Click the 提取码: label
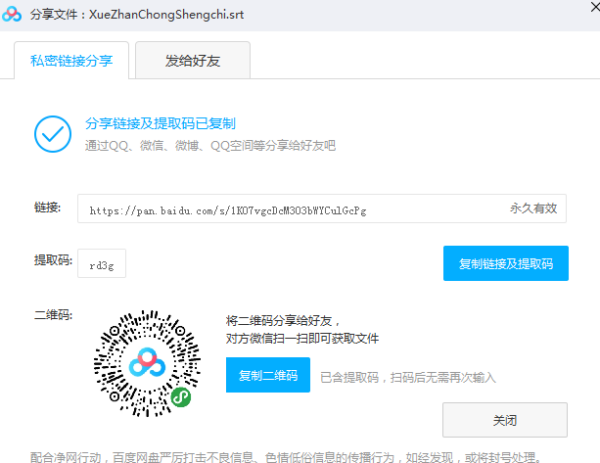Image resolution: width=600 pixels, height=463 pixels. pyautogui.click(x=53, y=260)
